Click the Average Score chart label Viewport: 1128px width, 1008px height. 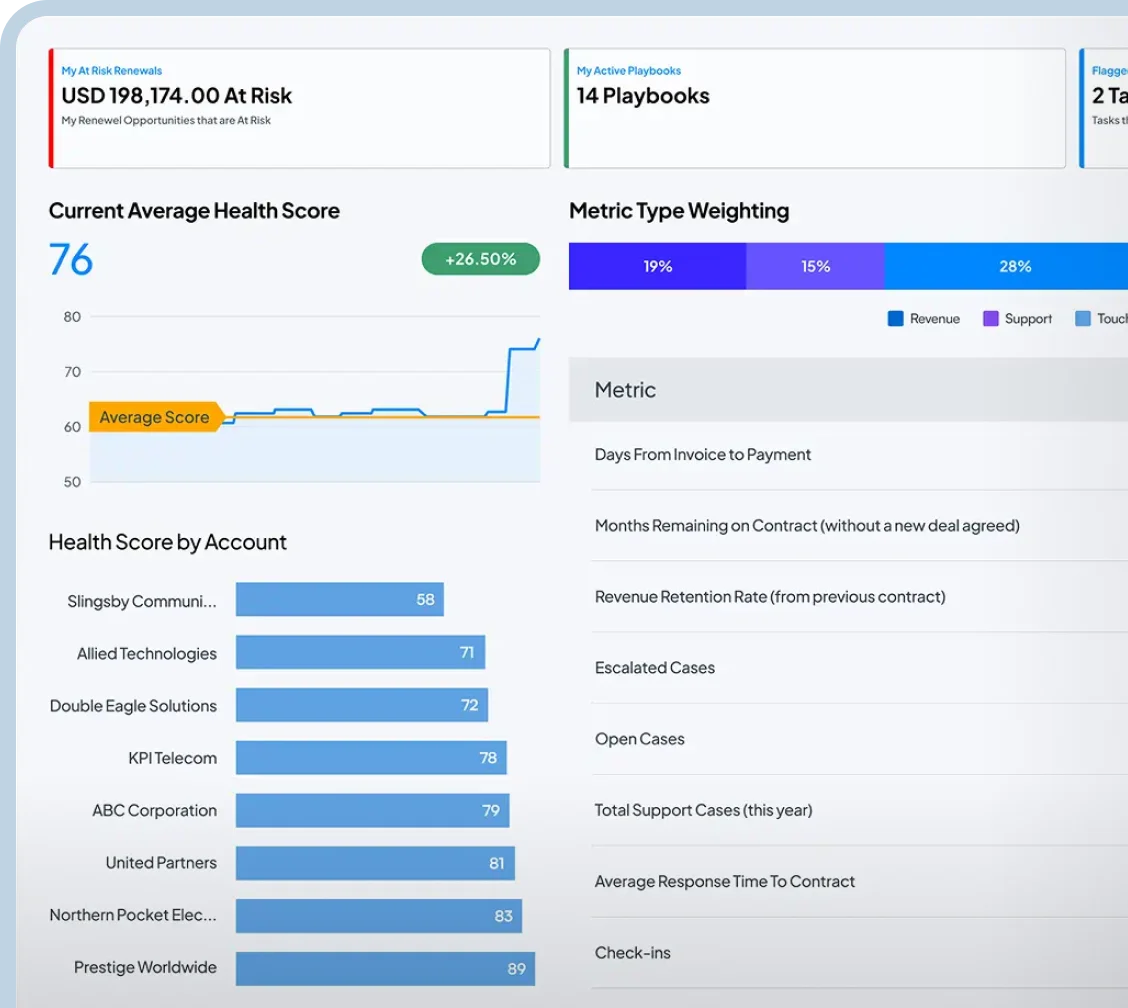tap(154, 417)
